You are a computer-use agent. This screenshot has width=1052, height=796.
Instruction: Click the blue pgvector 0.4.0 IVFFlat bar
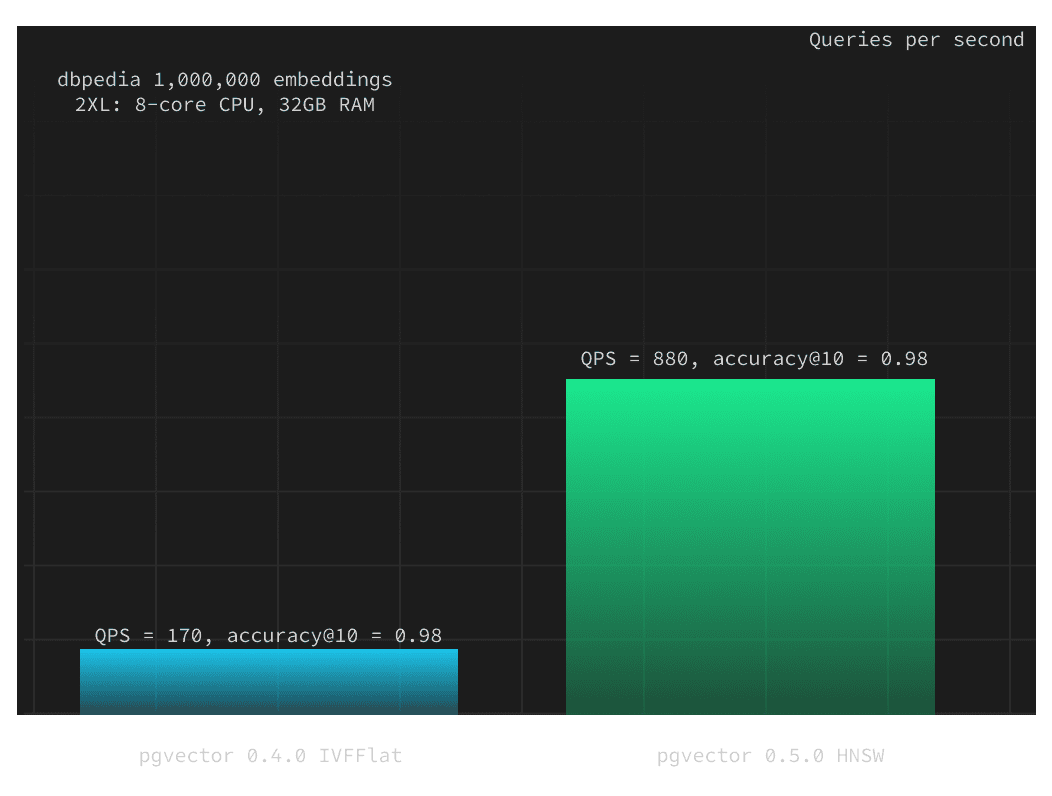tap(269, 681)
